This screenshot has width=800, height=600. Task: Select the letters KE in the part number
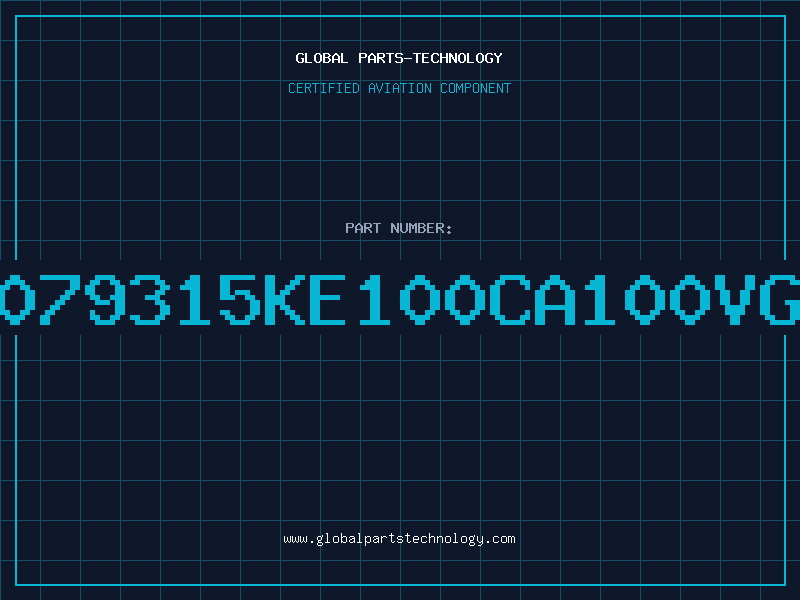pyautogui.click(x=305, y=299)
